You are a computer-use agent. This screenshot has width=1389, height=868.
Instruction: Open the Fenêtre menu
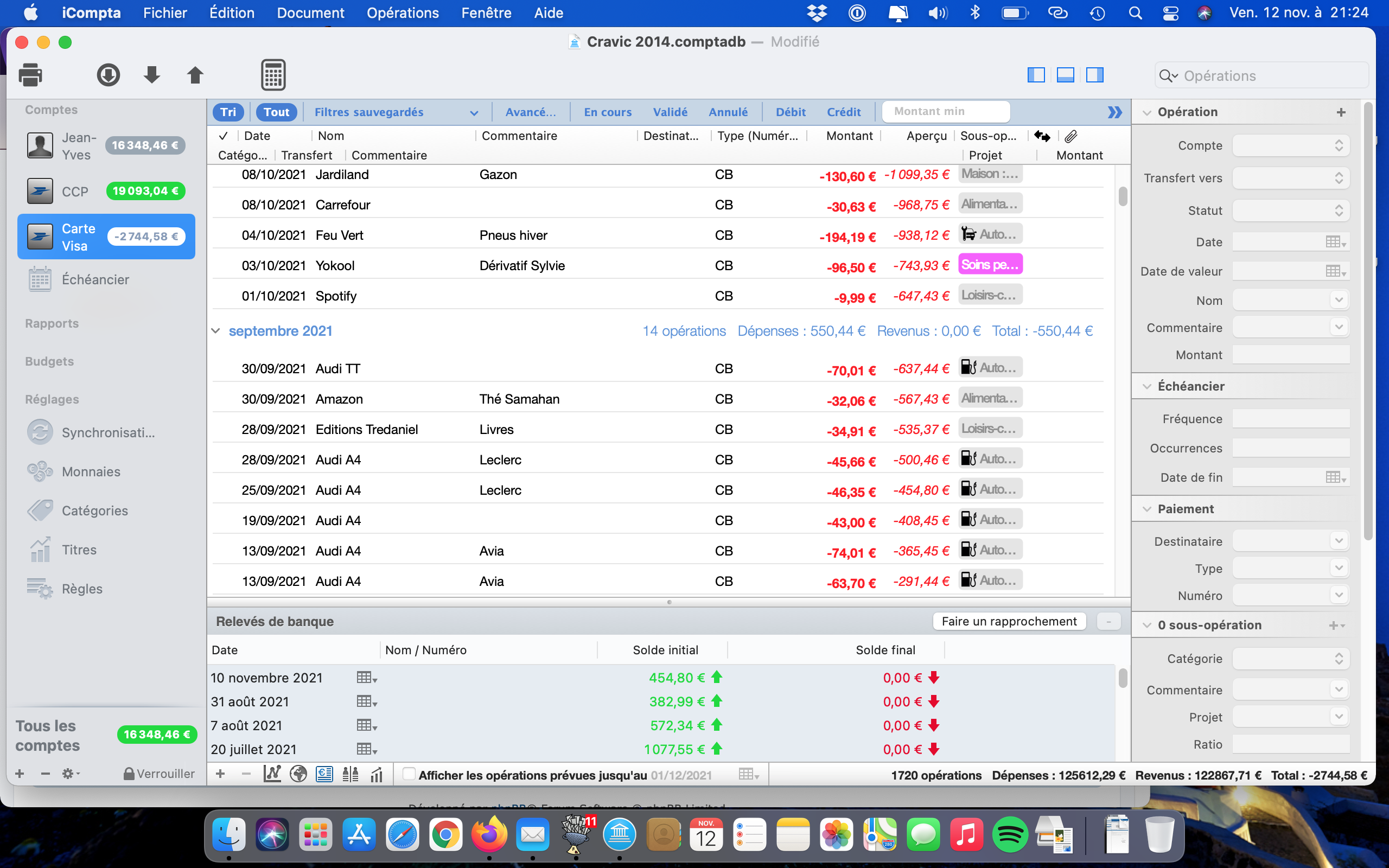(486, 12)
